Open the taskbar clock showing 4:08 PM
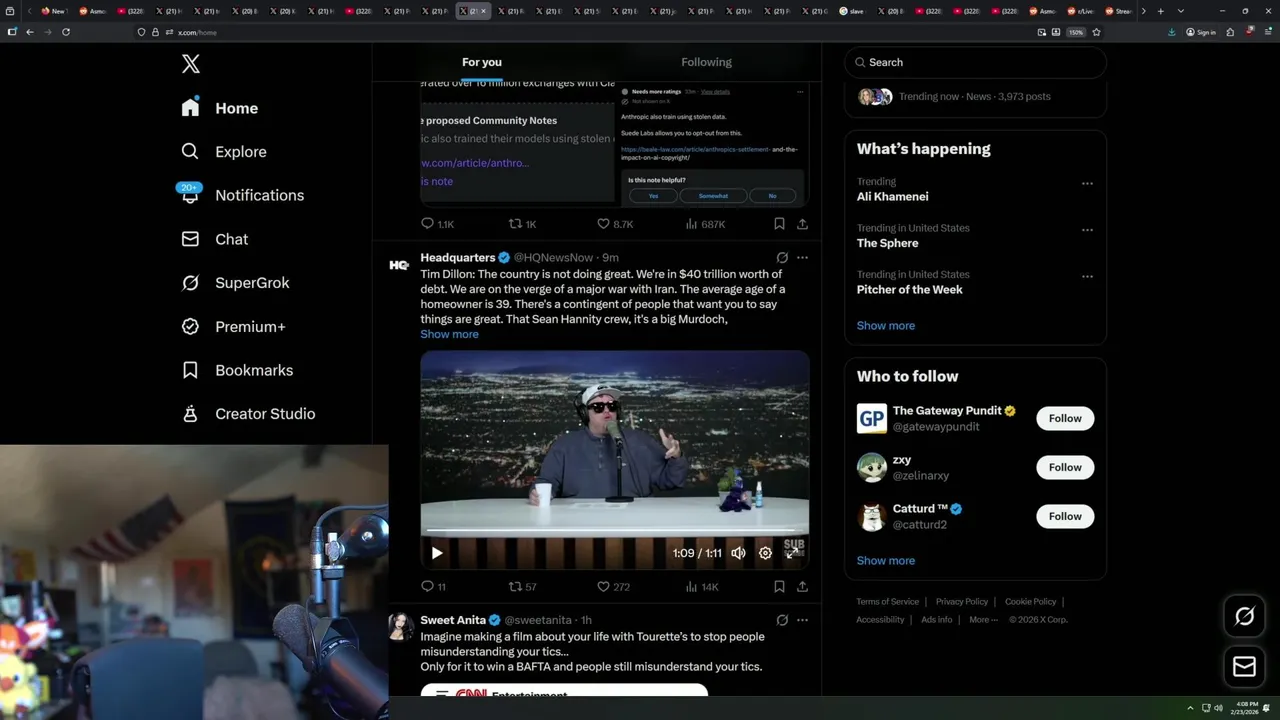This screenshot has height=720, width=1280. click(1246, 708)
